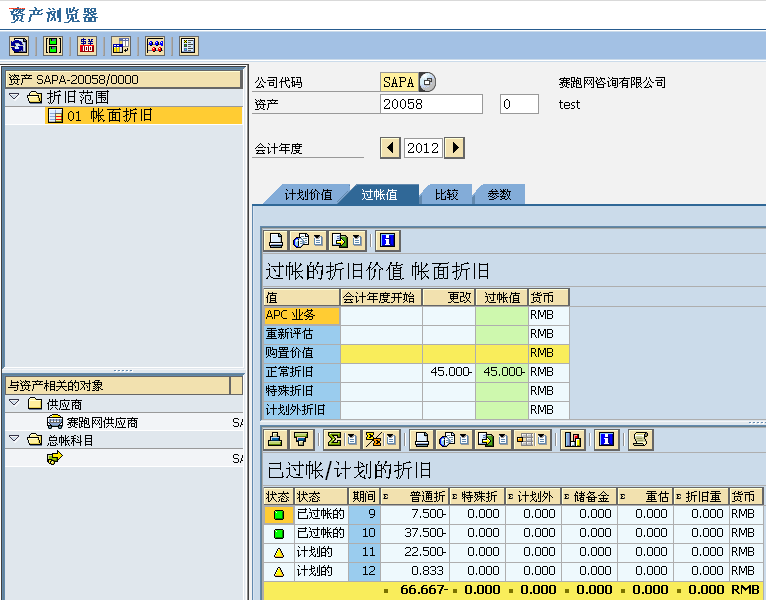This screenshot has width=766, height=600.
Task: Click the asset subnumber field showing 0
Action: 519,104
